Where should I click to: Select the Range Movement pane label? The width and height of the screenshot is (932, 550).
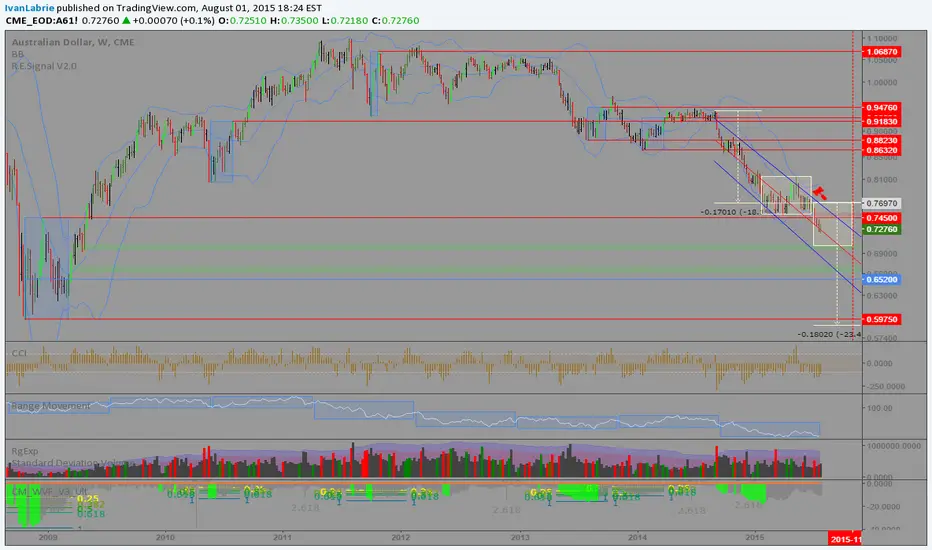pyautogui.click(x=51, y=406)
